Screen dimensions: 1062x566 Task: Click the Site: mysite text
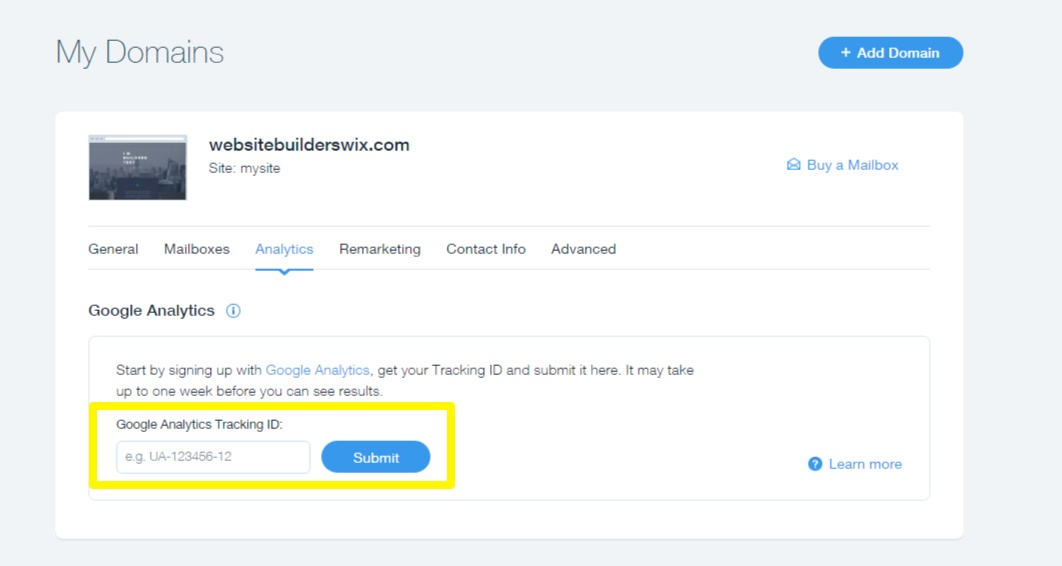[x=245, y=169]
